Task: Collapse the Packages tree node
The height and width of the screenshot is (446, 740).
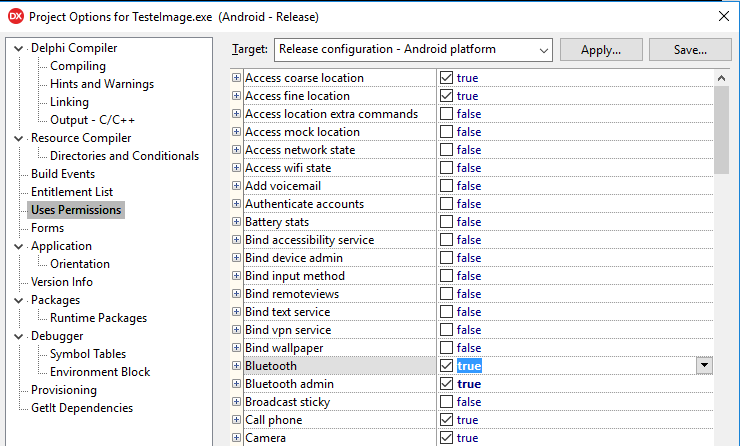Action: (x=18, y=300)
